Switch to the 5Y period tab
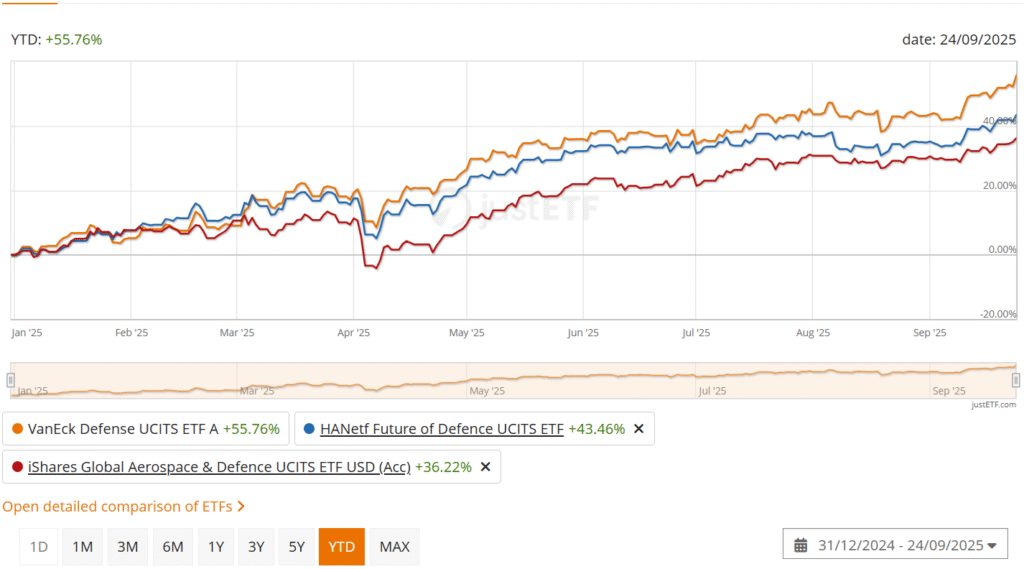 297,547
